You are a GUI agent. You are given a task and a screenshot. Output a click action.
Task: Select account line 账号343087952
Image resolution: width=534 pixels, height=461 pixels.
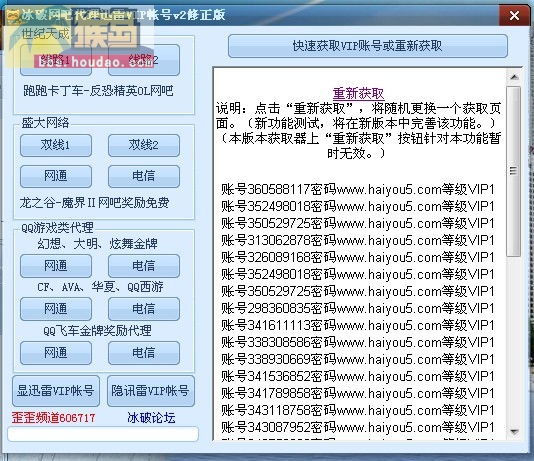(x=358, y=427)
